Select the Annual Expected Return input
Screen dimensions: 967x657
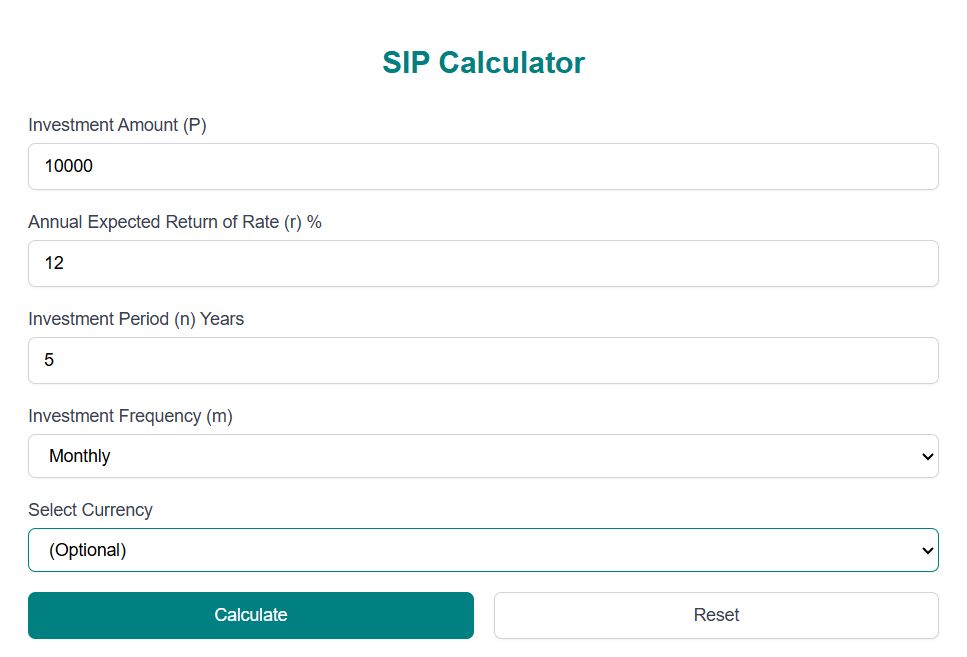pos(483,263)
